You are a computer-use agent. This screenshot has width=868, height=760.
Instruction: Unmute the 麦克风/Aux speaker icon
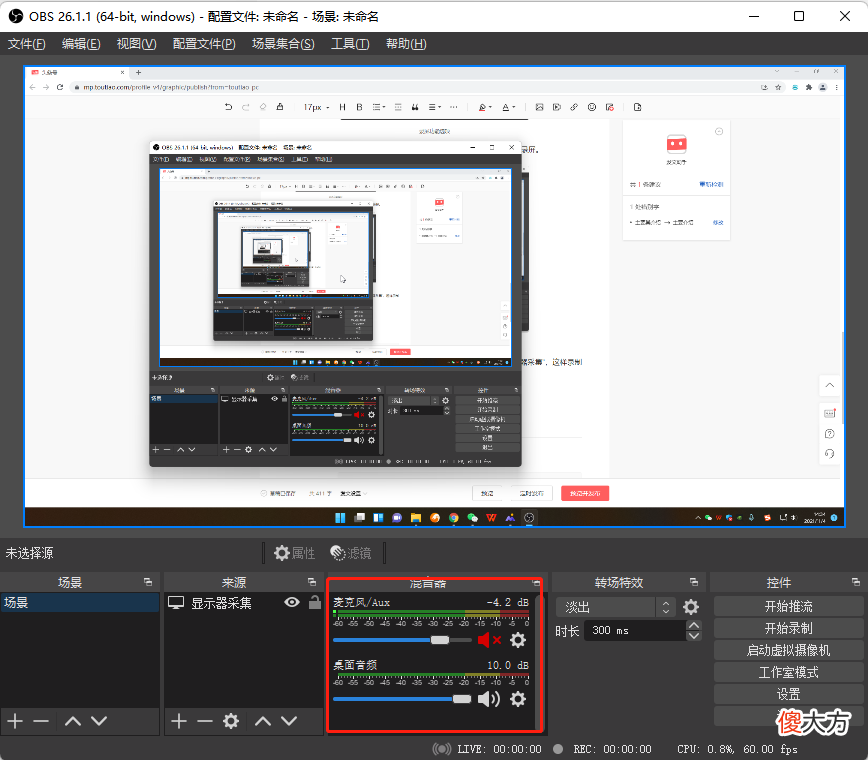point(489,640)
